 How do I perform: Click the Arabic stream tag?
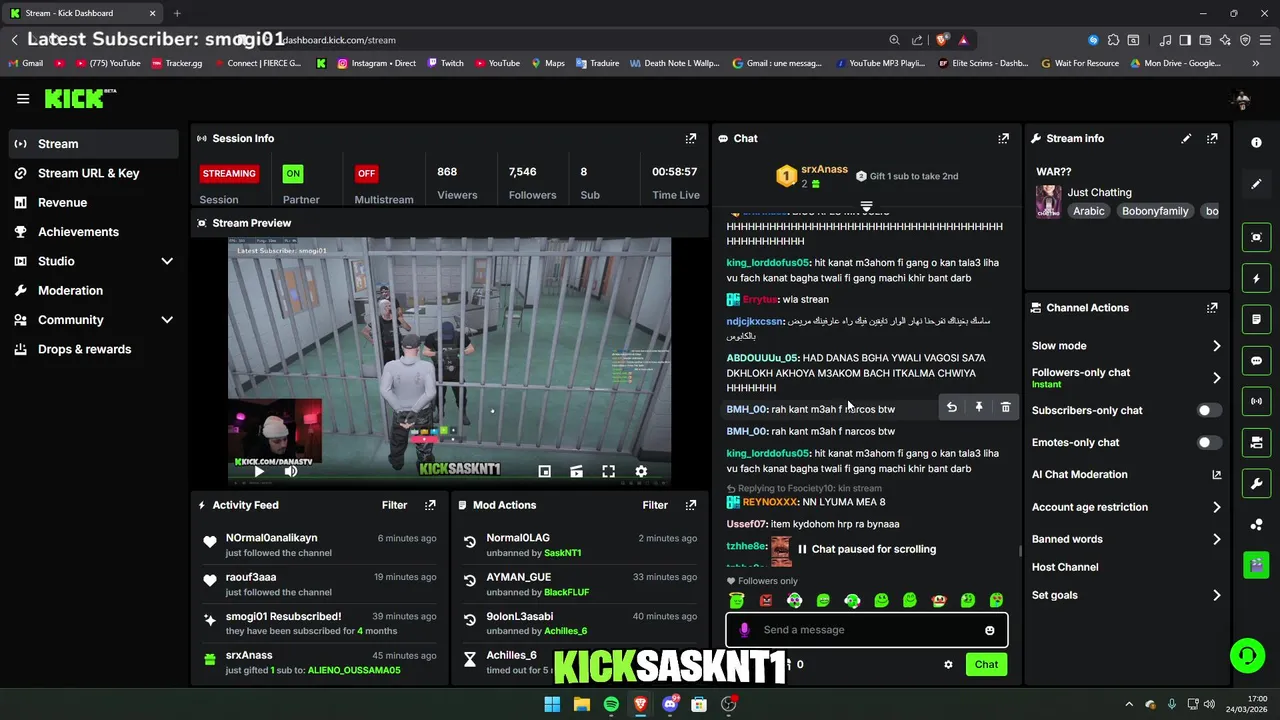1089,211
